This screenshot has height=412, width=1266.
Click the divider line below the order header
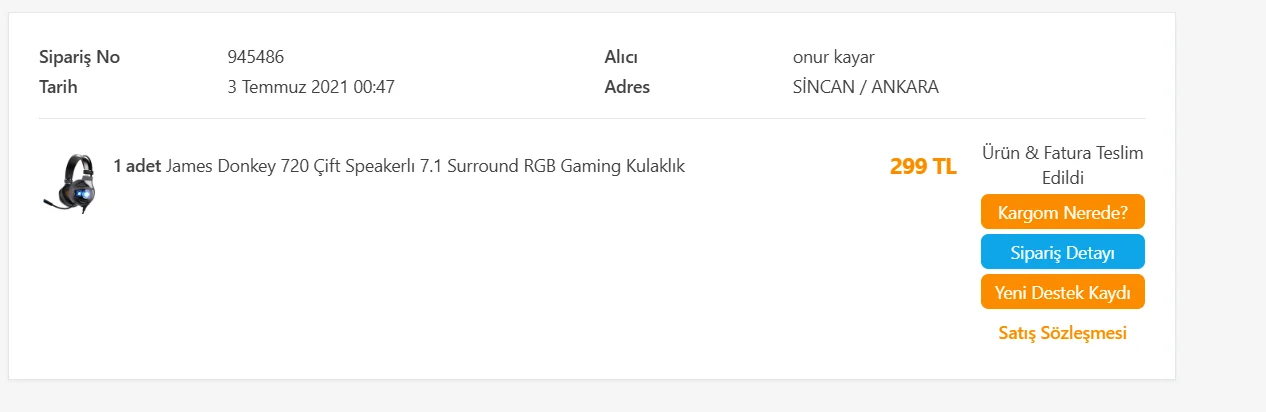click(592, 118)
